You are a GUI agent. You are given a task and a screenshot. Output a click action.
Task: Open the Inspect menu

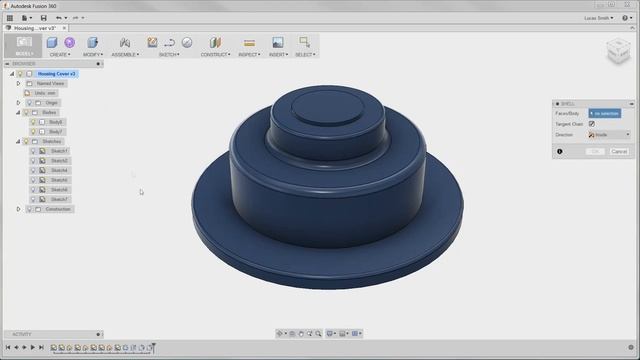point(249,54)
